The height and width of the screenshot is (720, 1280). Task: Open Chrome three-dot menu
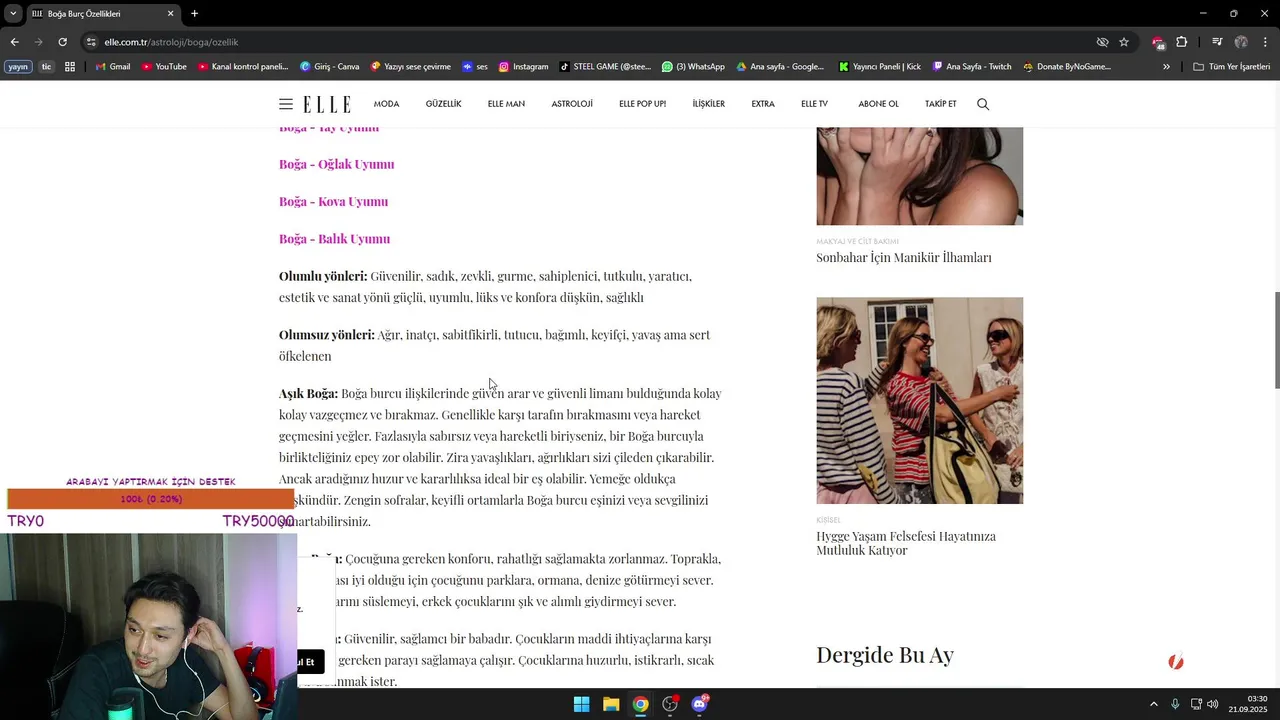pyautogui.click(x=1264, y=42)
